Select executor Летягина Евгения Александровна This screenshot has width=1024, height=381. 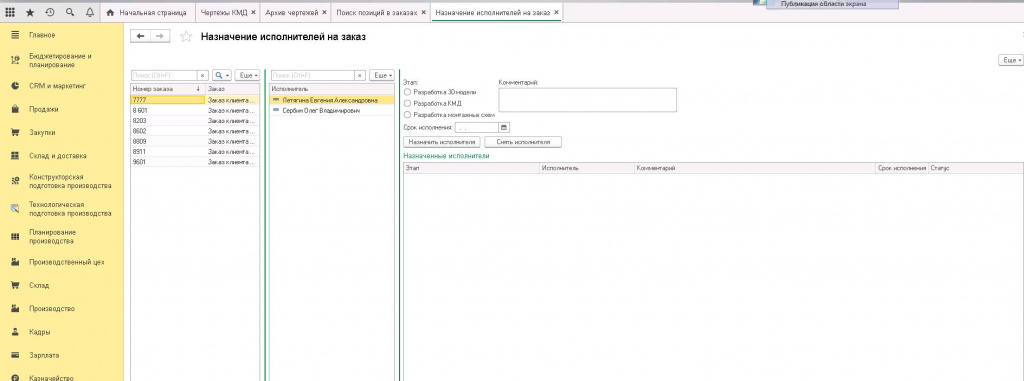click(332, 101)
